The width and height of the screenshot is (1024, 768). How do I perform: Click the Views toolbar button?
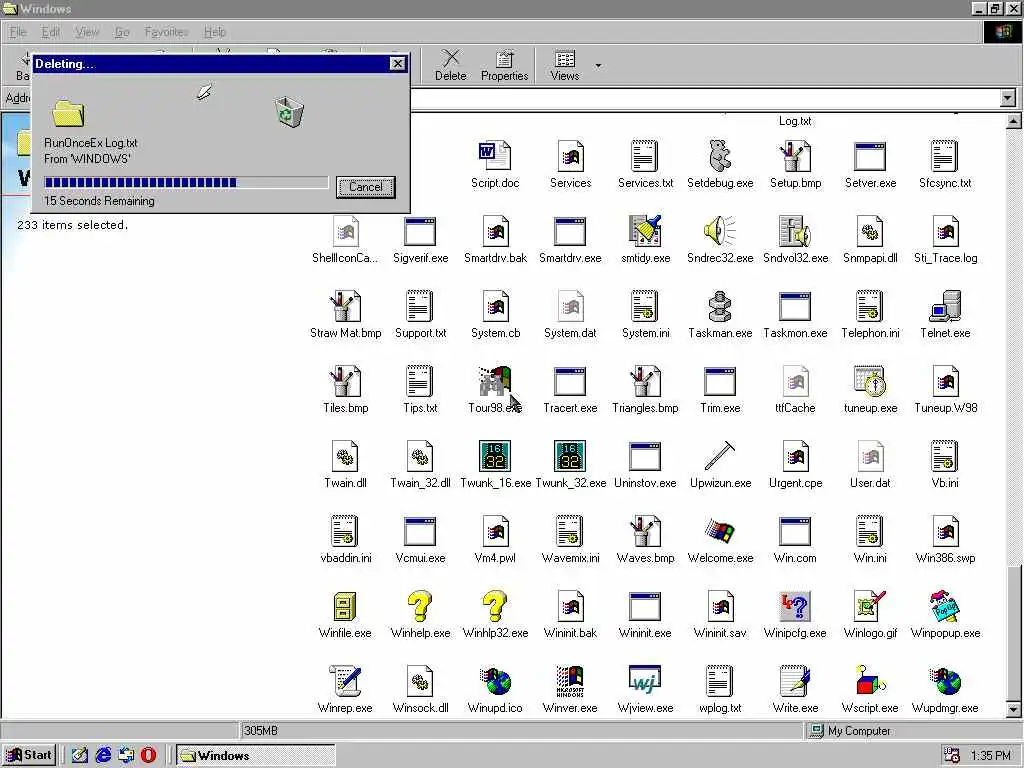(x=564, y=65)
